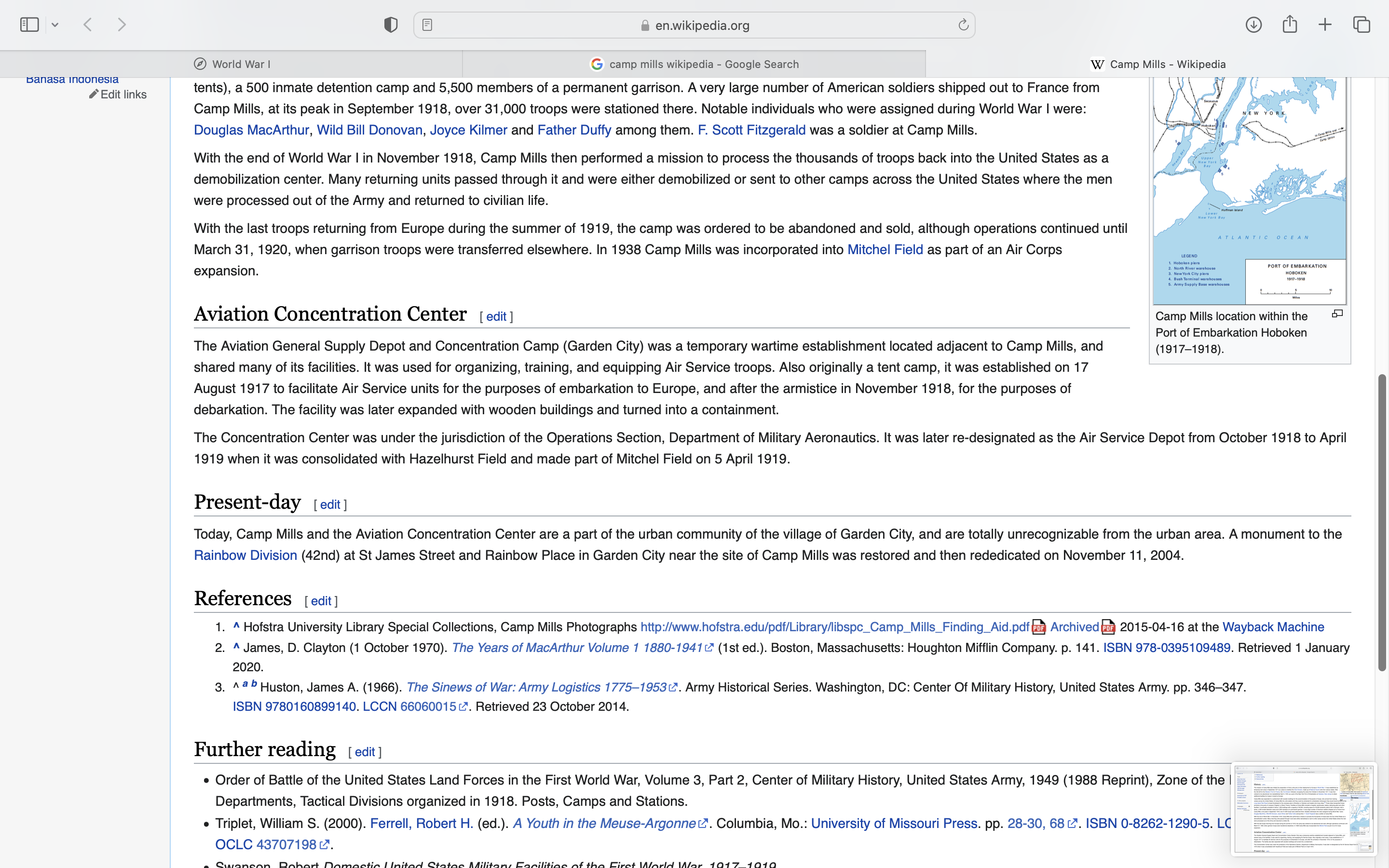This screenshot has width=1389, height=868.
Task: Click the en.wikipedia.org address field
Action: tap(701, 25)
